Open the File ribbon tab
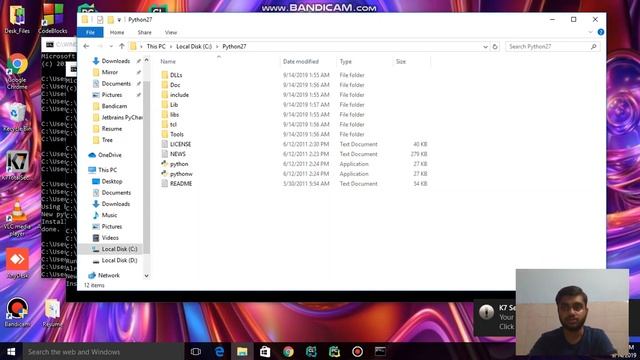The height and width of the screenshot is (360, 640). point(90,32)
